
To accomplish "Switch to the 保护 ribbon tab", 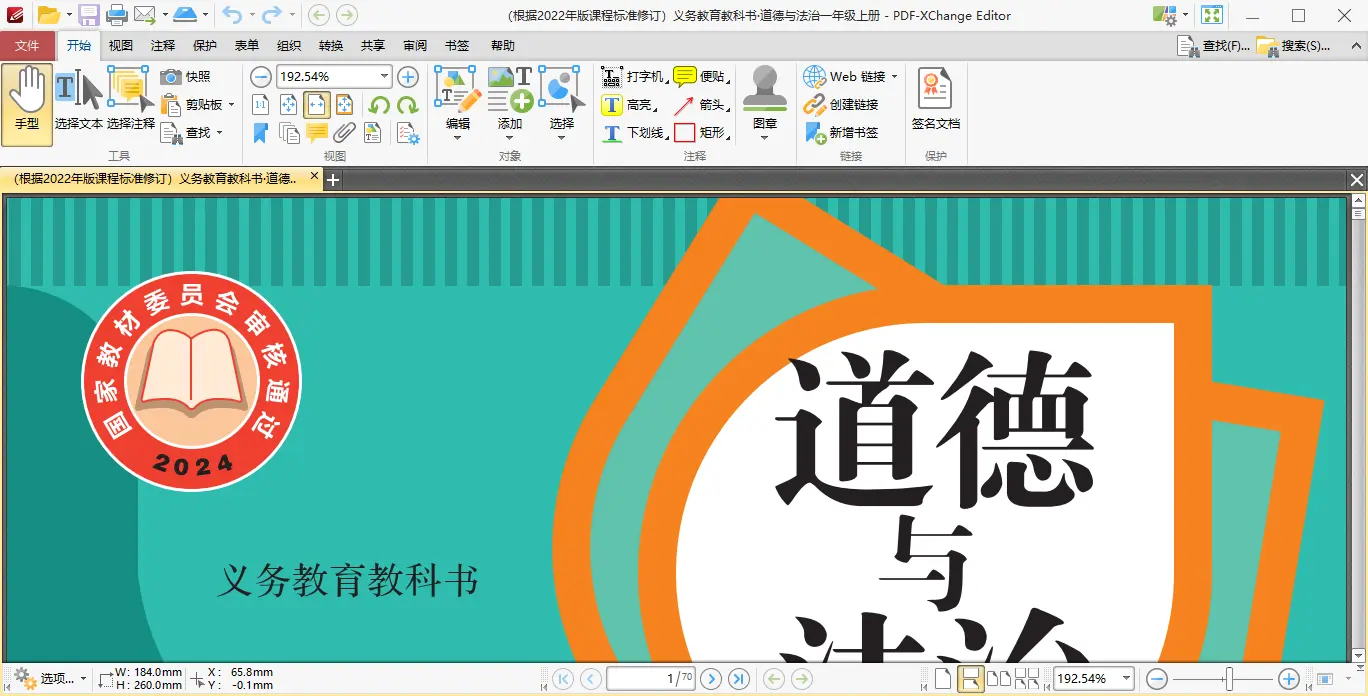I will [x=205, y=46].
